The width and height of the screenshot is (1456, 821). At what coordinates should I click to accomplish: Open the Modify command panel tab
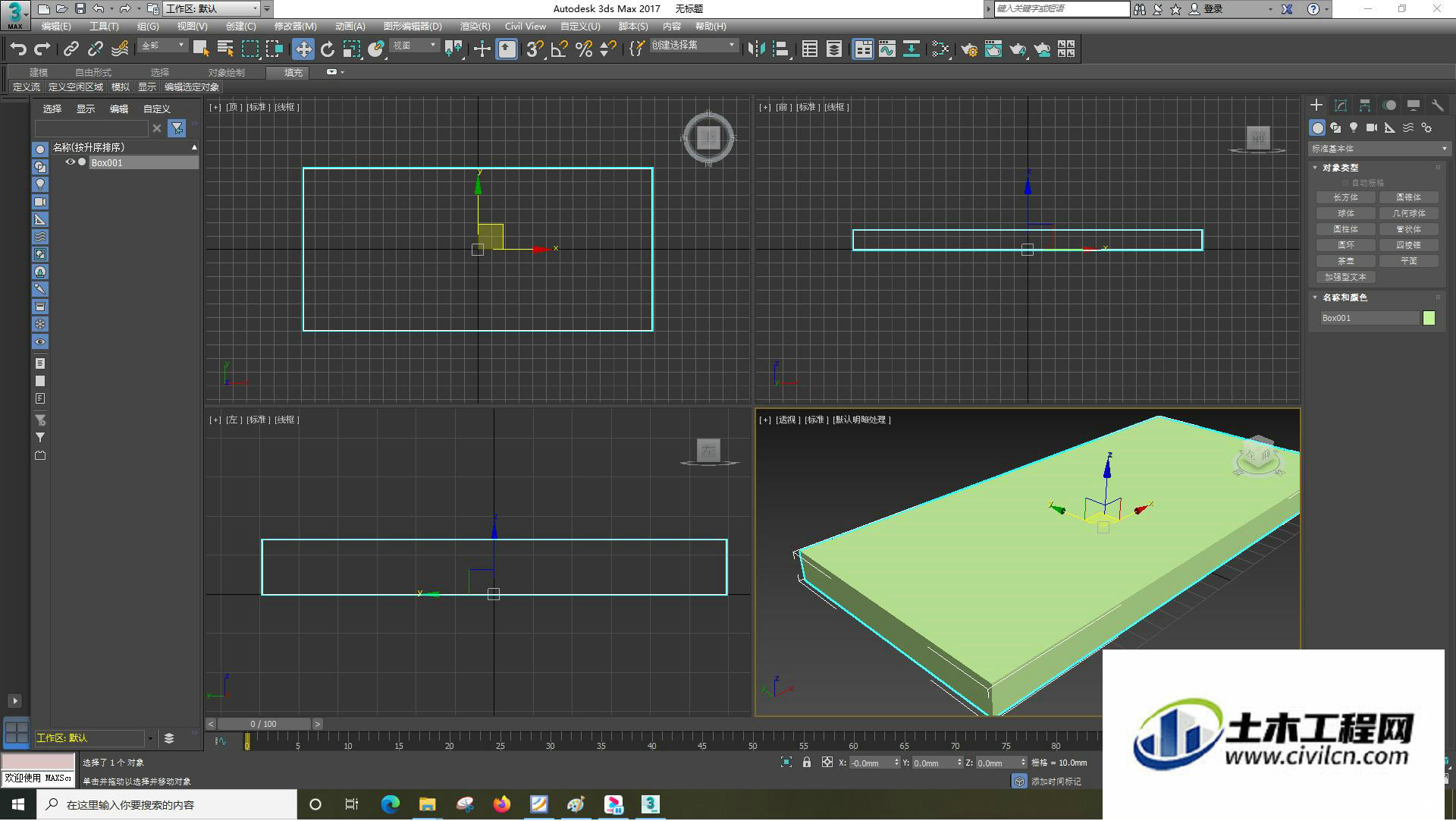[1340, 105]
